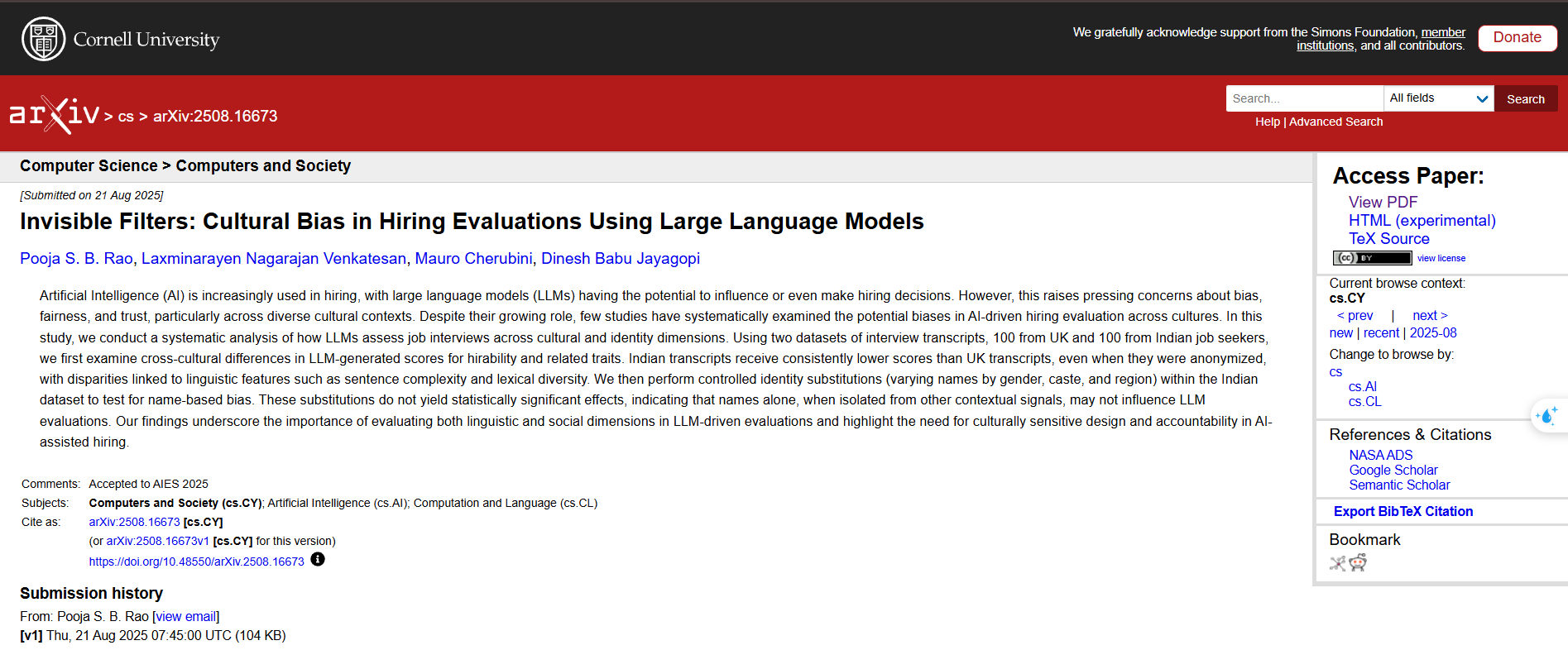
Task: Download the TeX Source
Action: pos(1388,239)
